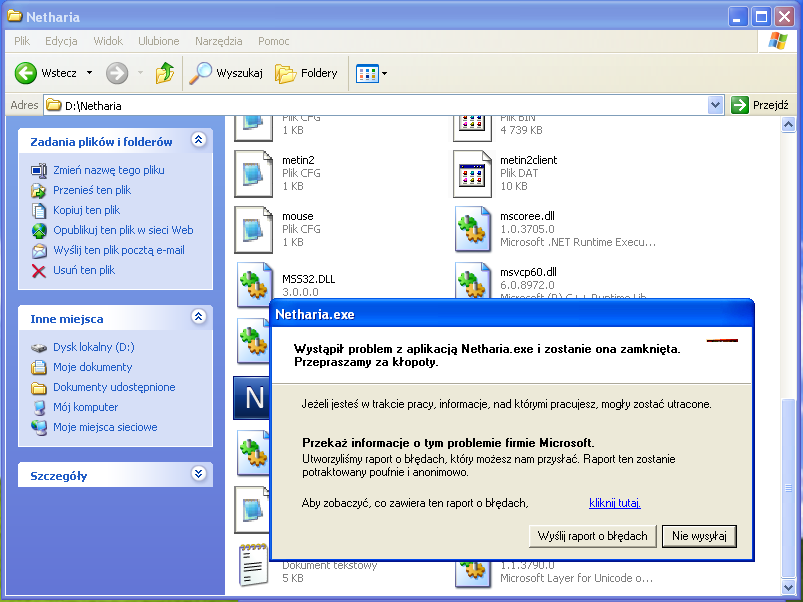Open the Widok menu
Screen dimensions: 803x602
coord(108,41)
